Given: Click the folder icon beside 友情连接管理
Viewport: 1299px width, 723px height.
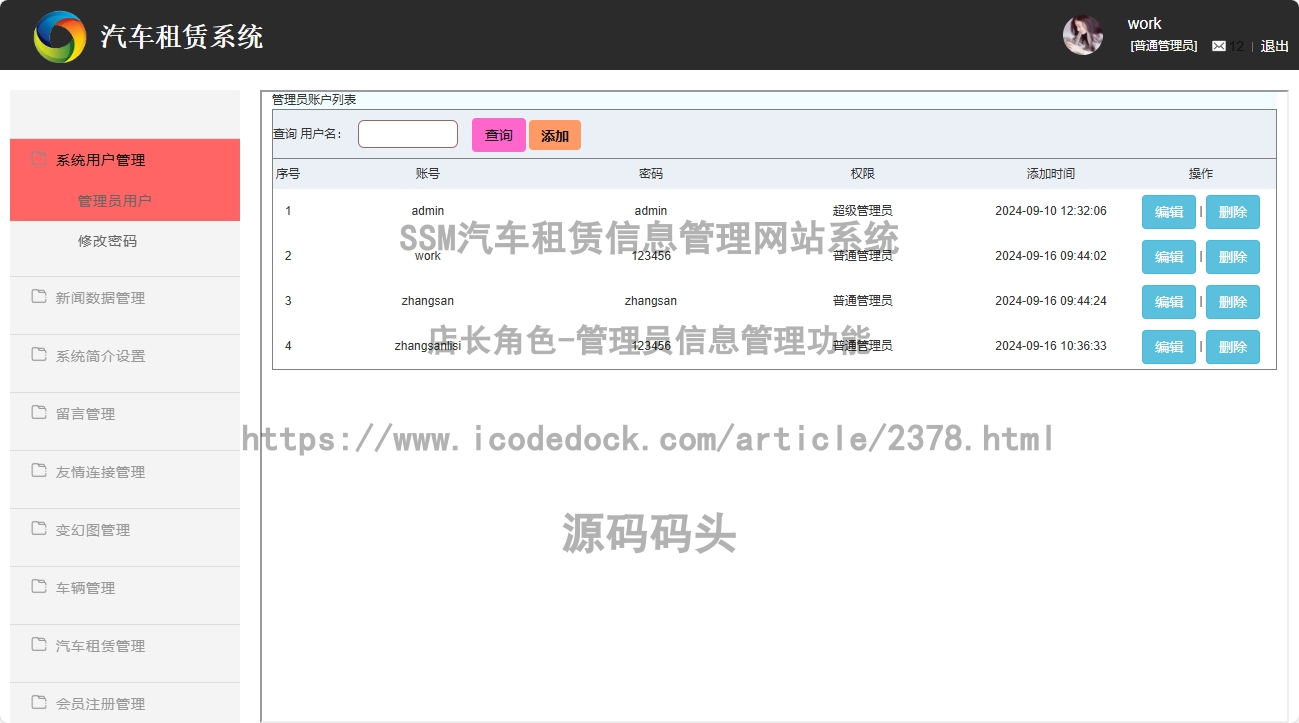Looking at the screenshot, I should (39, 470).
